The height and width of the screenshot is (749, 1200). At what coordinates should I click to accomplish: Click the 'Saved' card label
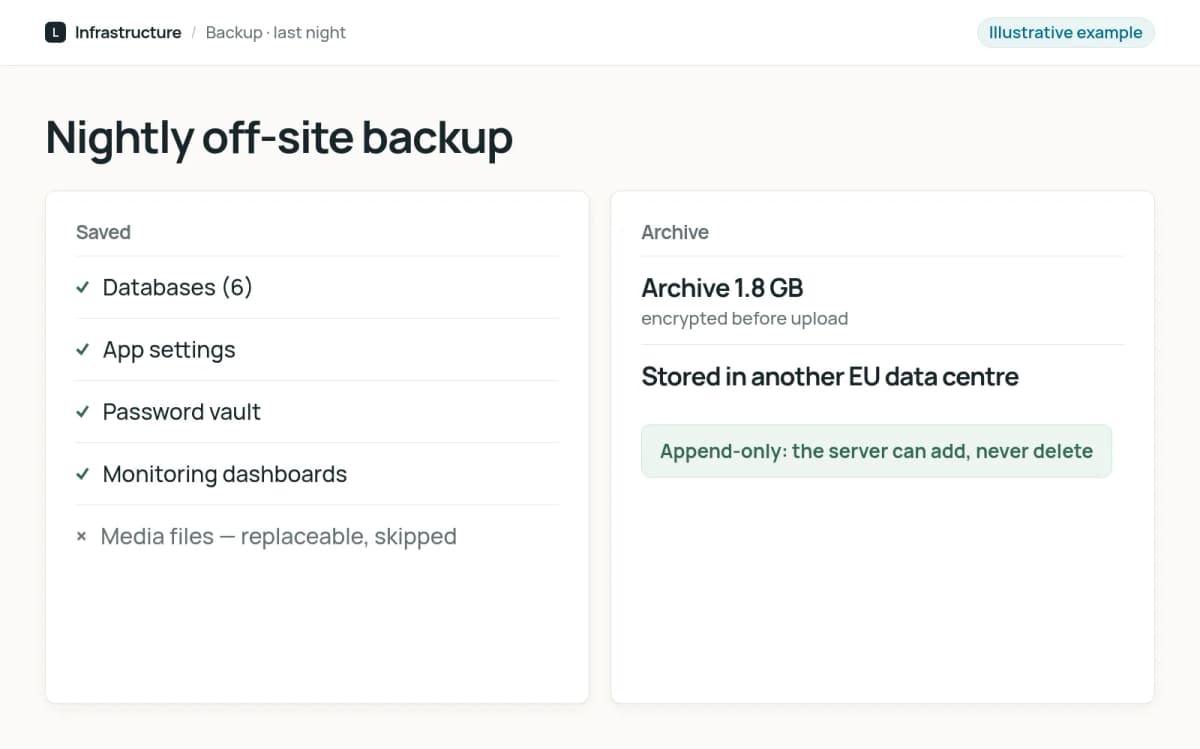point(103,232)
